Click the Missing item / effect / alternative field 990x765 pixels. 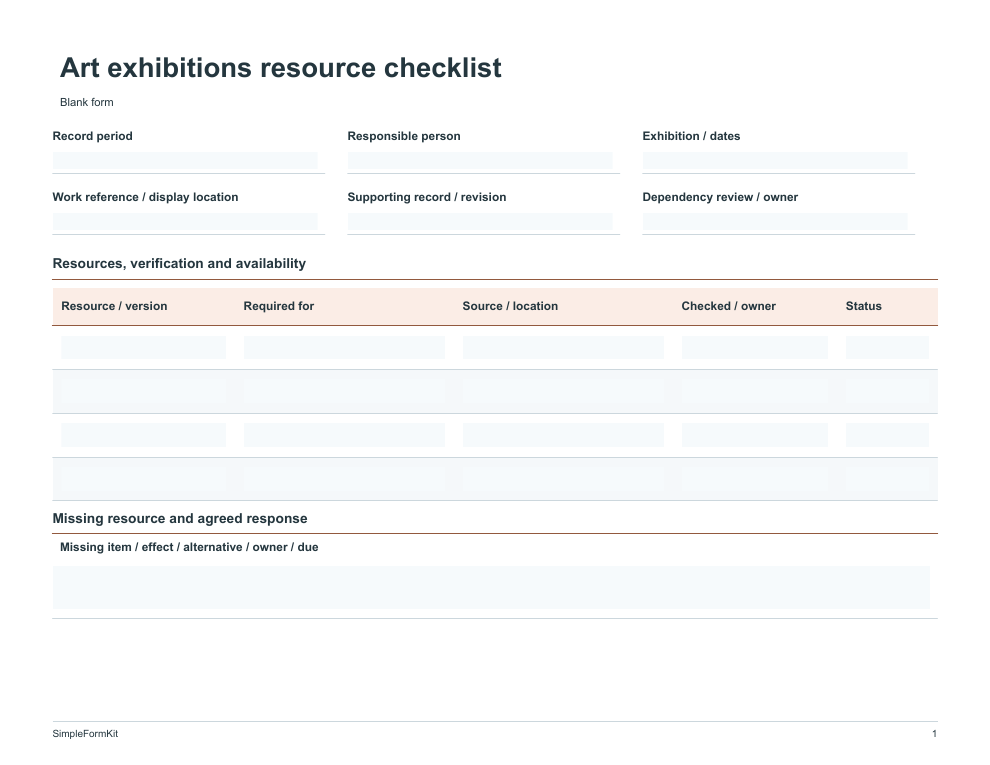pos(491,588)
